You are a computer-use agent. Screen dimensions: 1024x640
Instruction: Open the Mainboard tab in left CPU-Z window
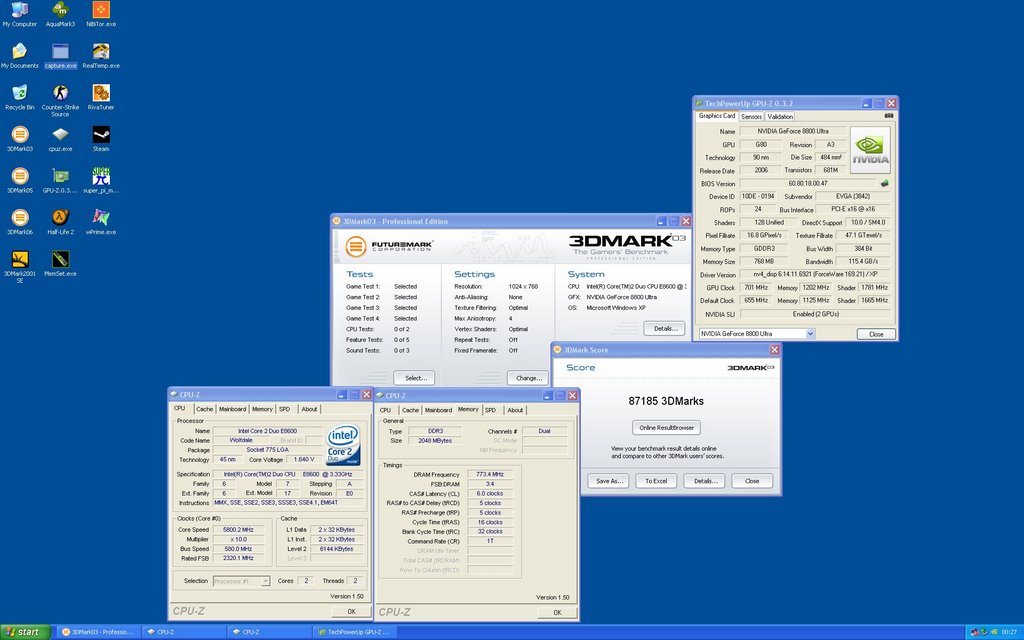click(x=232, y=409)
